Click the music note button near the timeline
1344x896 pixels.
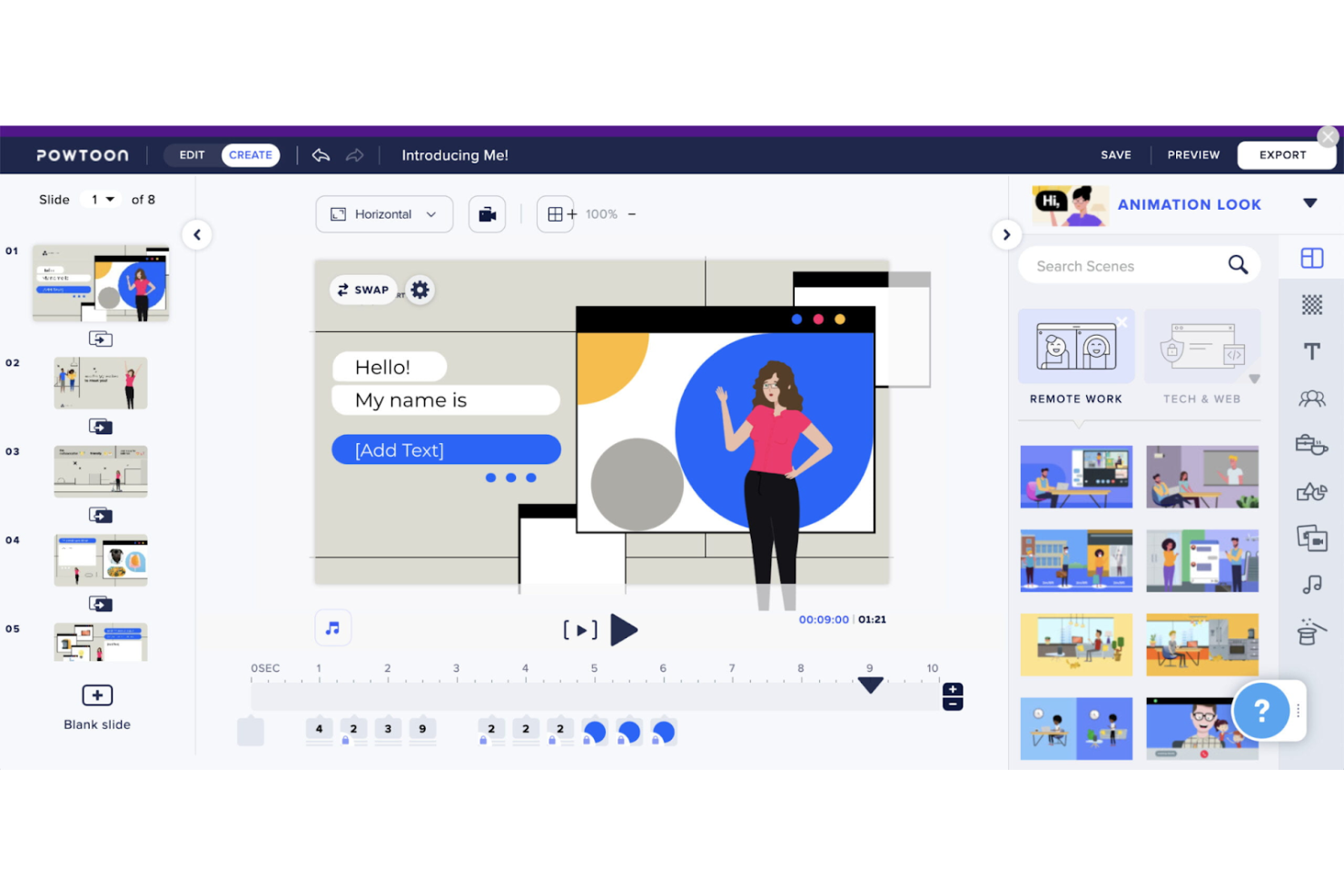click(x=332, y=627)
